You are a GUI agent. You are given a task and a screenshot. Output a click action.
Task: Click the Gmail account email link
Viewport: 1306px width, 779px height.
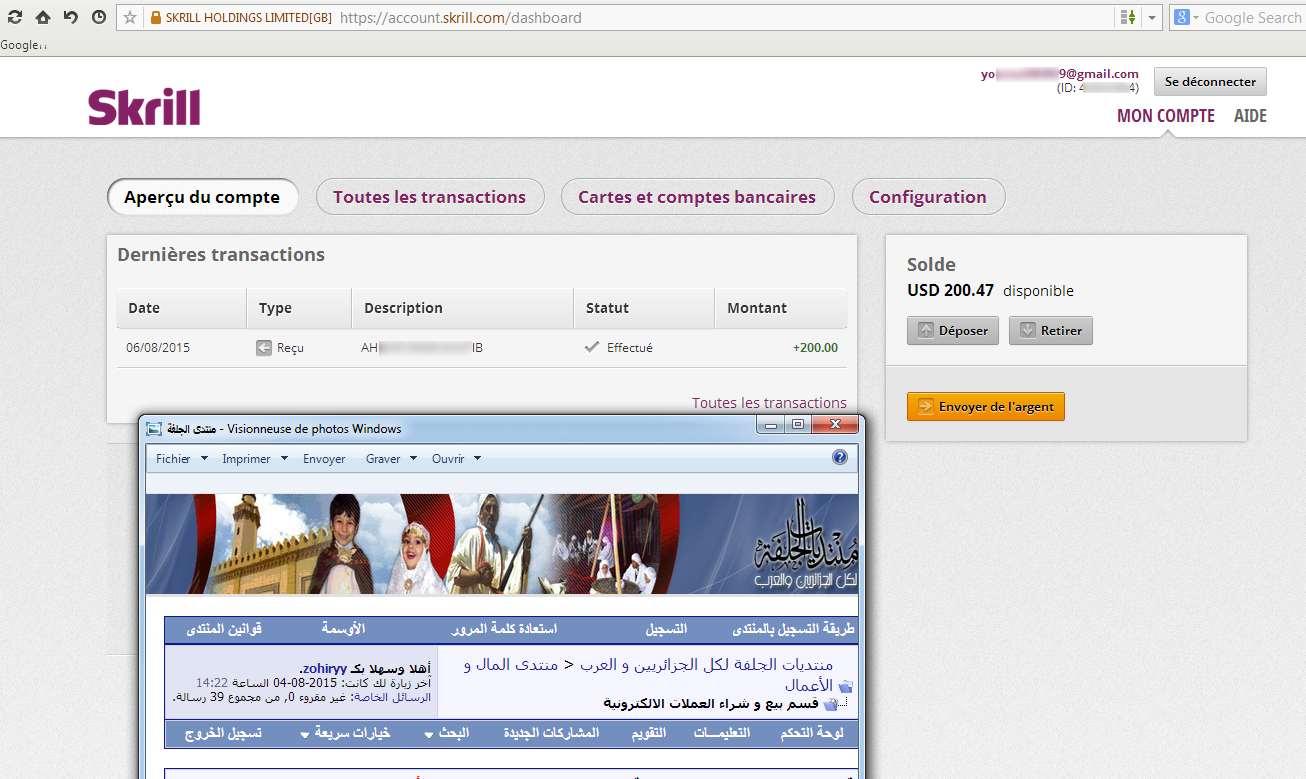[x=1059, y=74]
